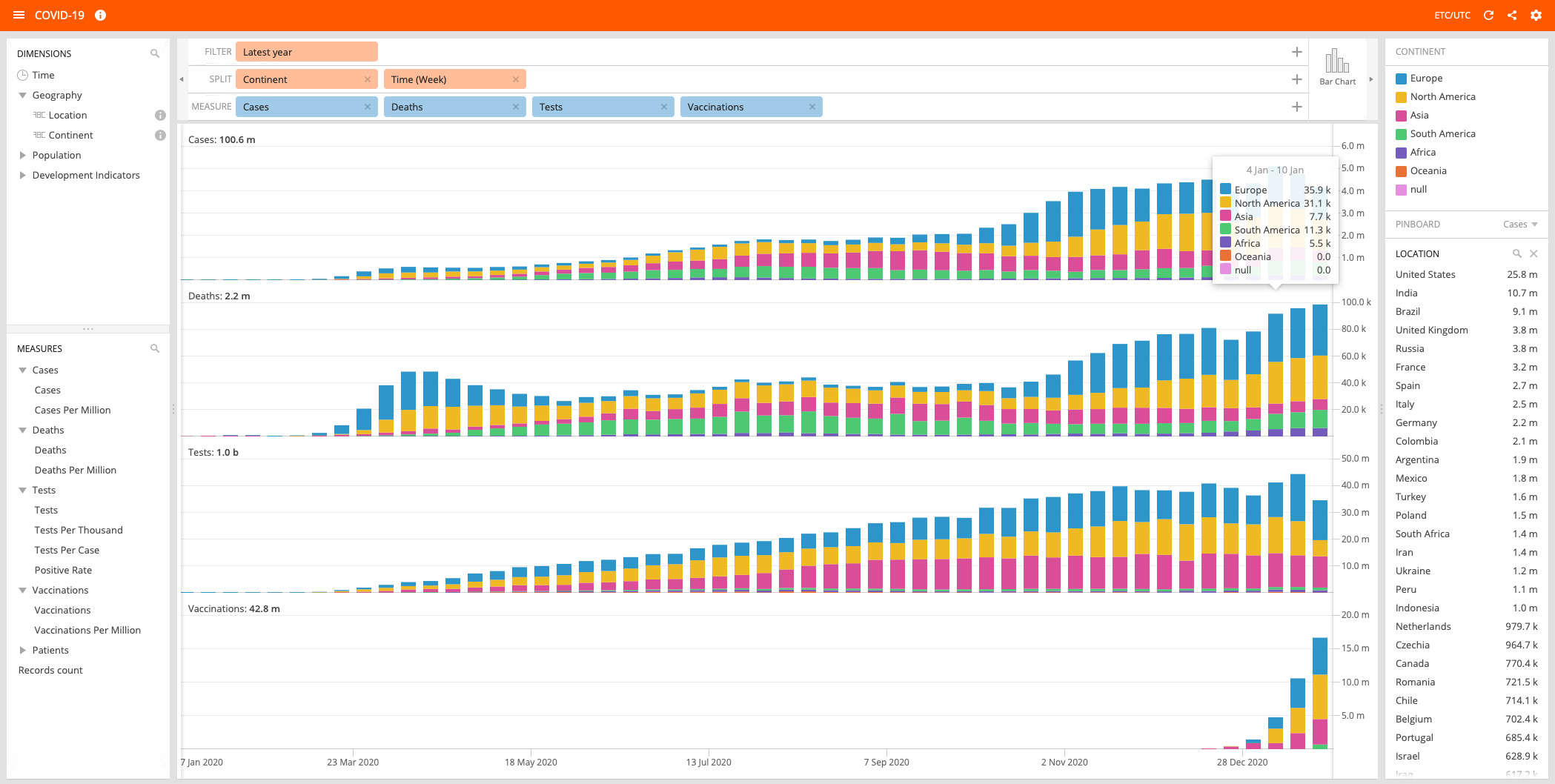The image size is (1555, 784).
Task: Select Deaths Per Million measure
Action: [76, 470]
